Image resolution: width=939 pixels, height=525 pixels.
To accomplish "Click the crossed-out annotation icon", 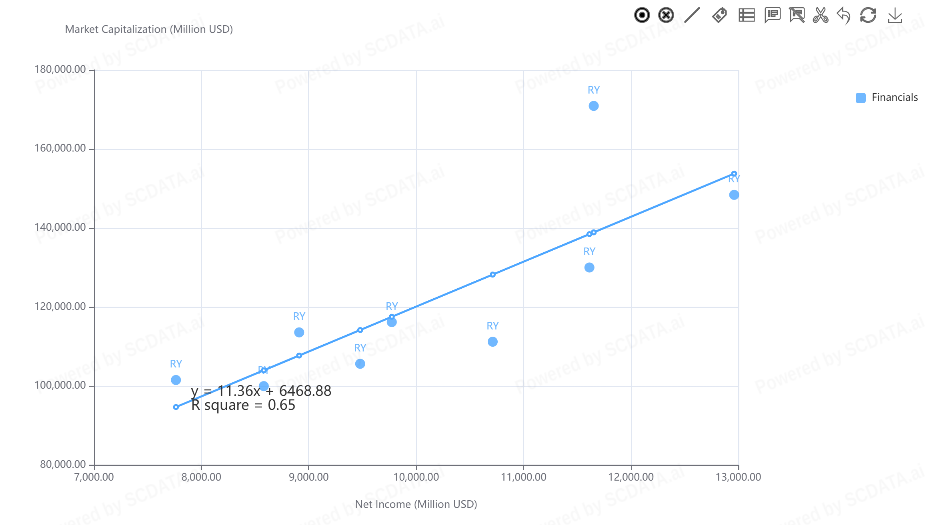I will coord(797,15).
